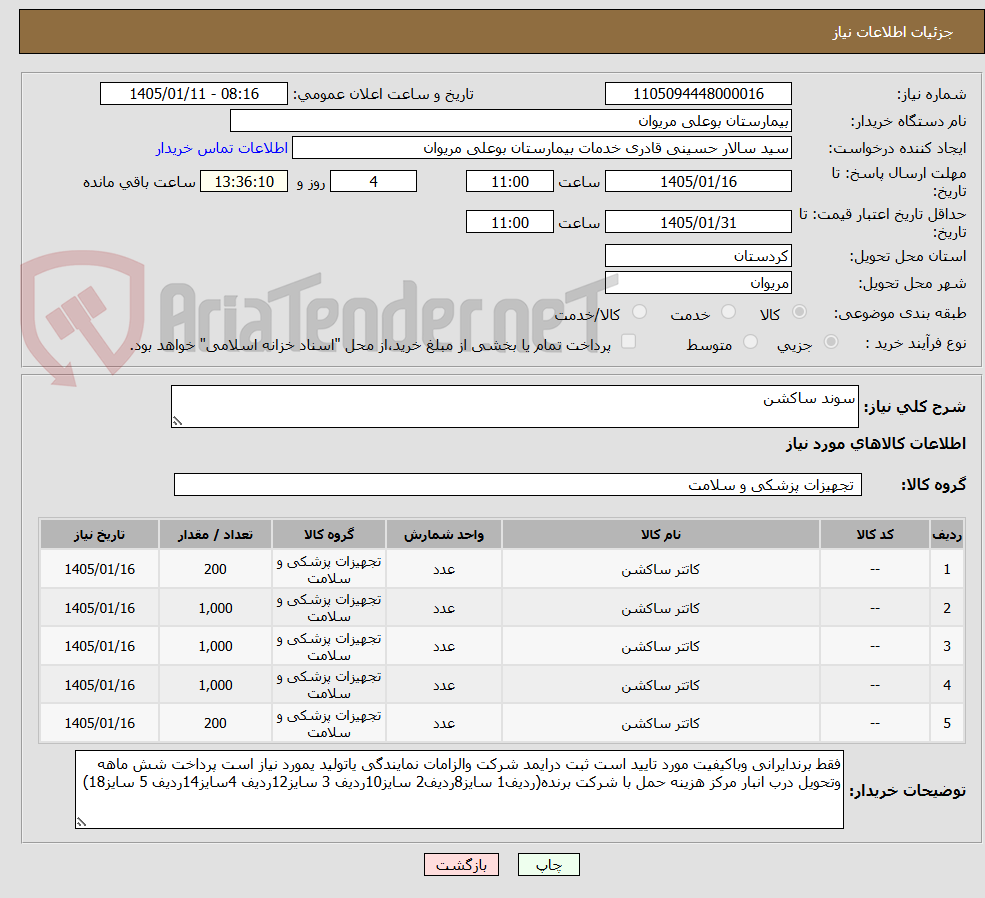
Task: Click کاتتر ساکشن in row 1
Action: click(x=660, y=570)
